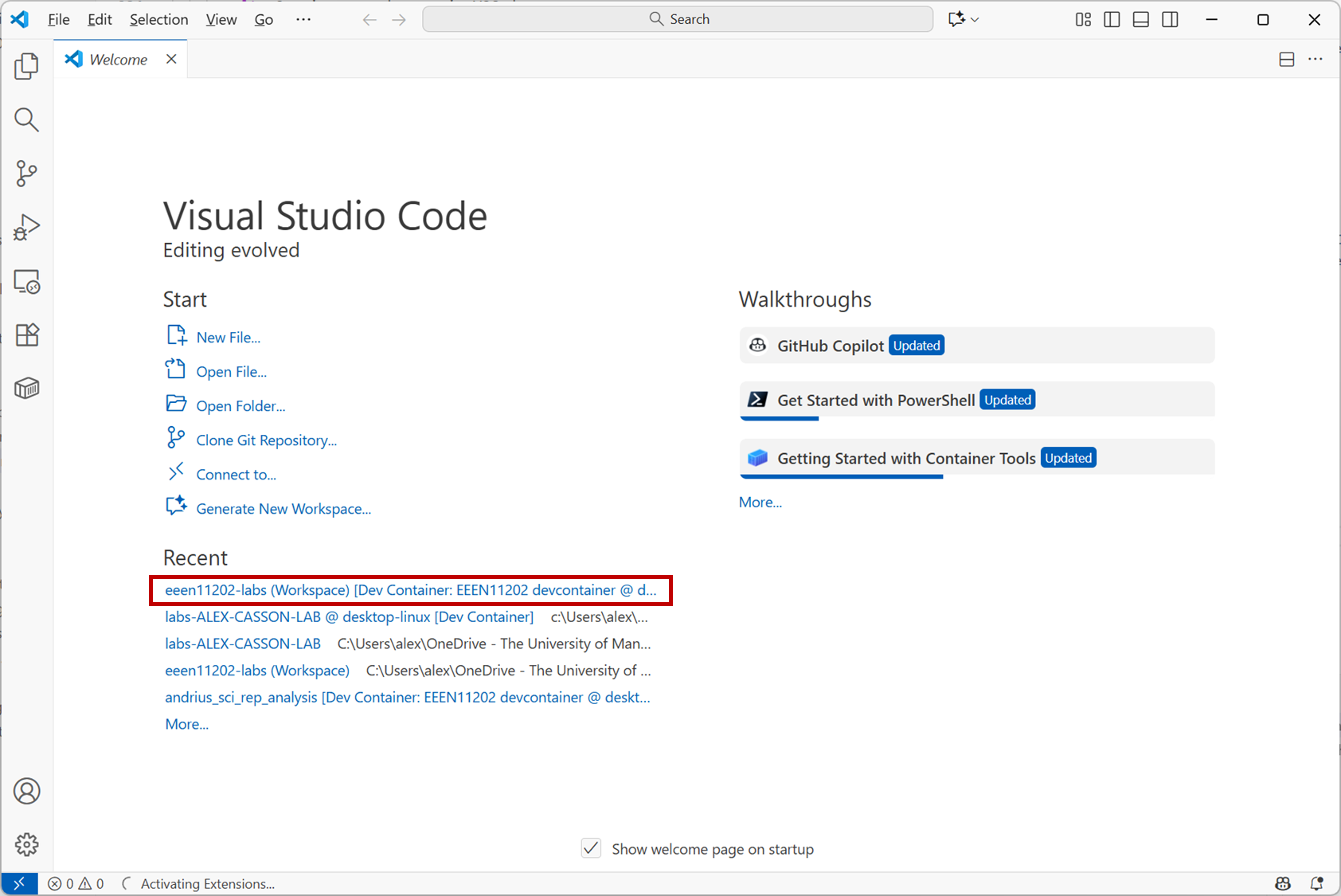Expand the hidden menu bar items ellipsis
Image resolution: width=1341 pixels, height=896 pixels.
tap(303, 19)
